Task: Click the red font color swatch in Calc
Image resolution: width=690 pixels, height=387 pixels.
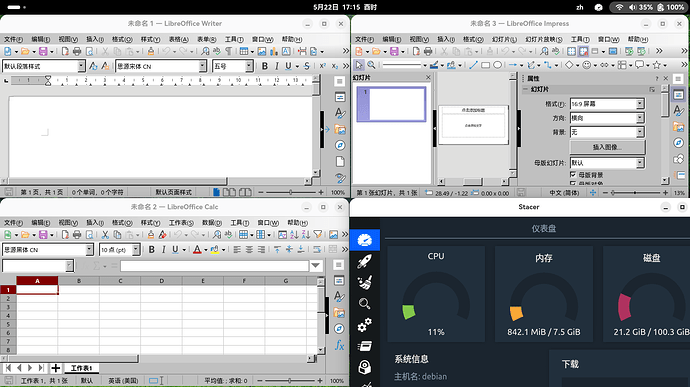Action: click(x=197, y=250)
